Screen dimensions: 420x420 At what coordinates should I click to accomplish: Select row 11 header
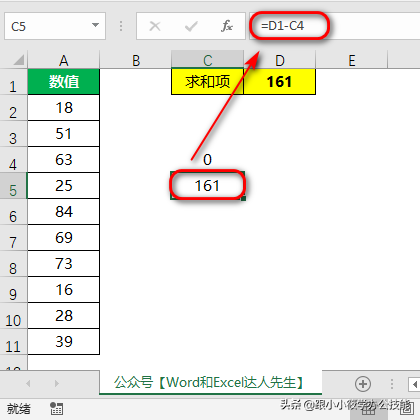tap(13, 342)
